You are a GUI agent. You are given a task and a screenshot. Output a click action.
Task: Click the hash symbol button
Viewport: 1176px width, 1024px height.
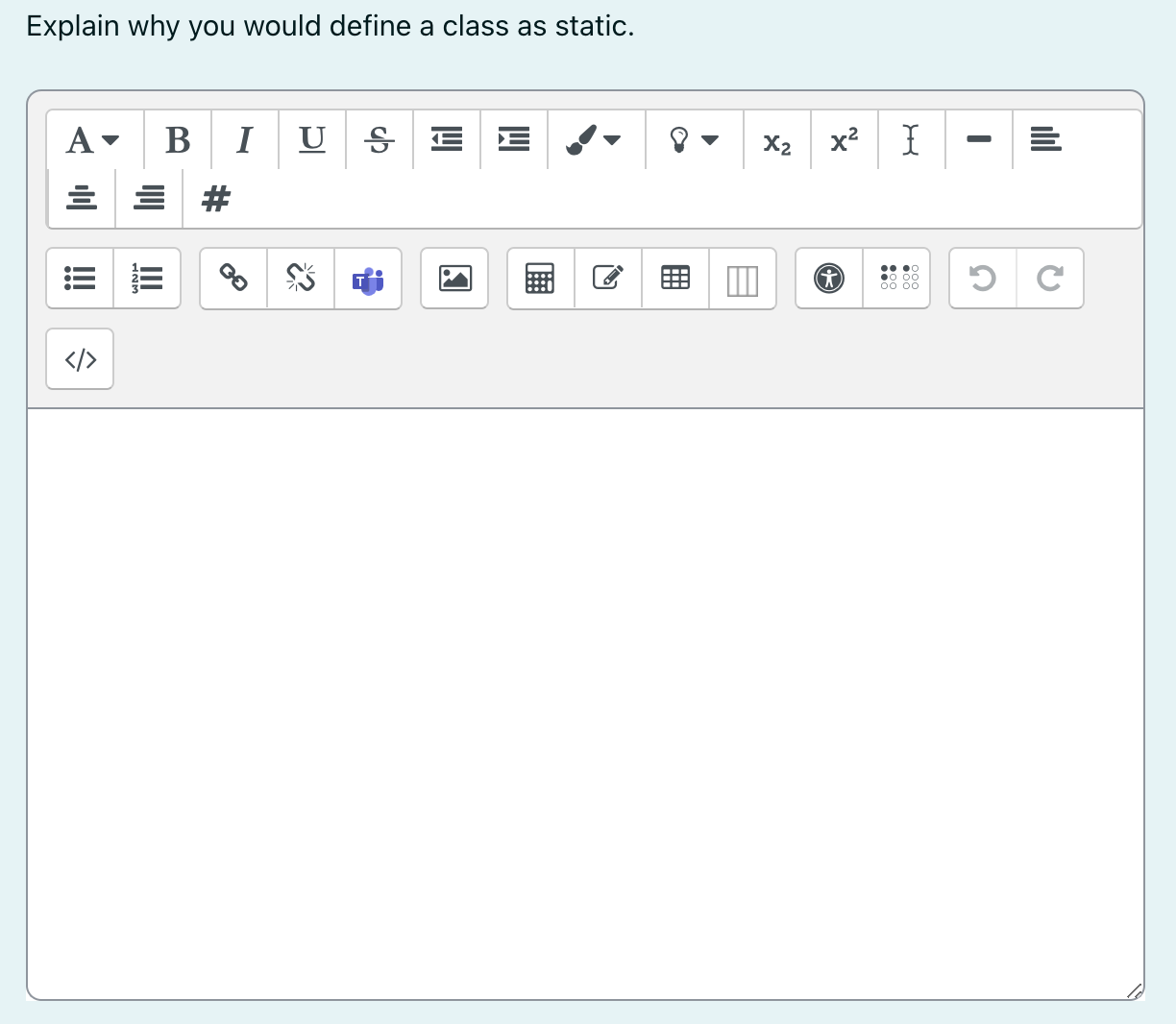tap(216, 199)
